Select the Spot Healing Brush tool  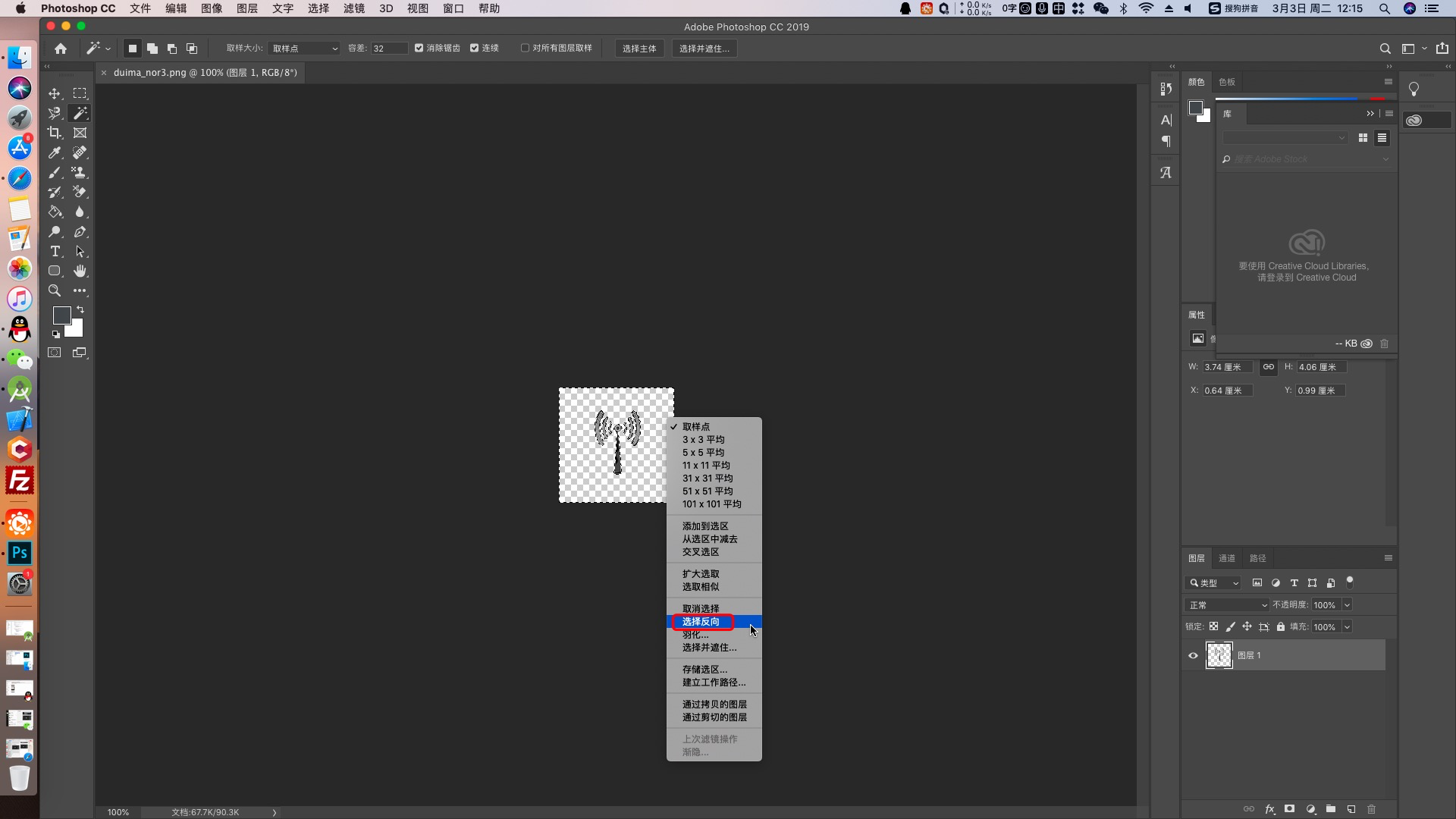point(80,152)
